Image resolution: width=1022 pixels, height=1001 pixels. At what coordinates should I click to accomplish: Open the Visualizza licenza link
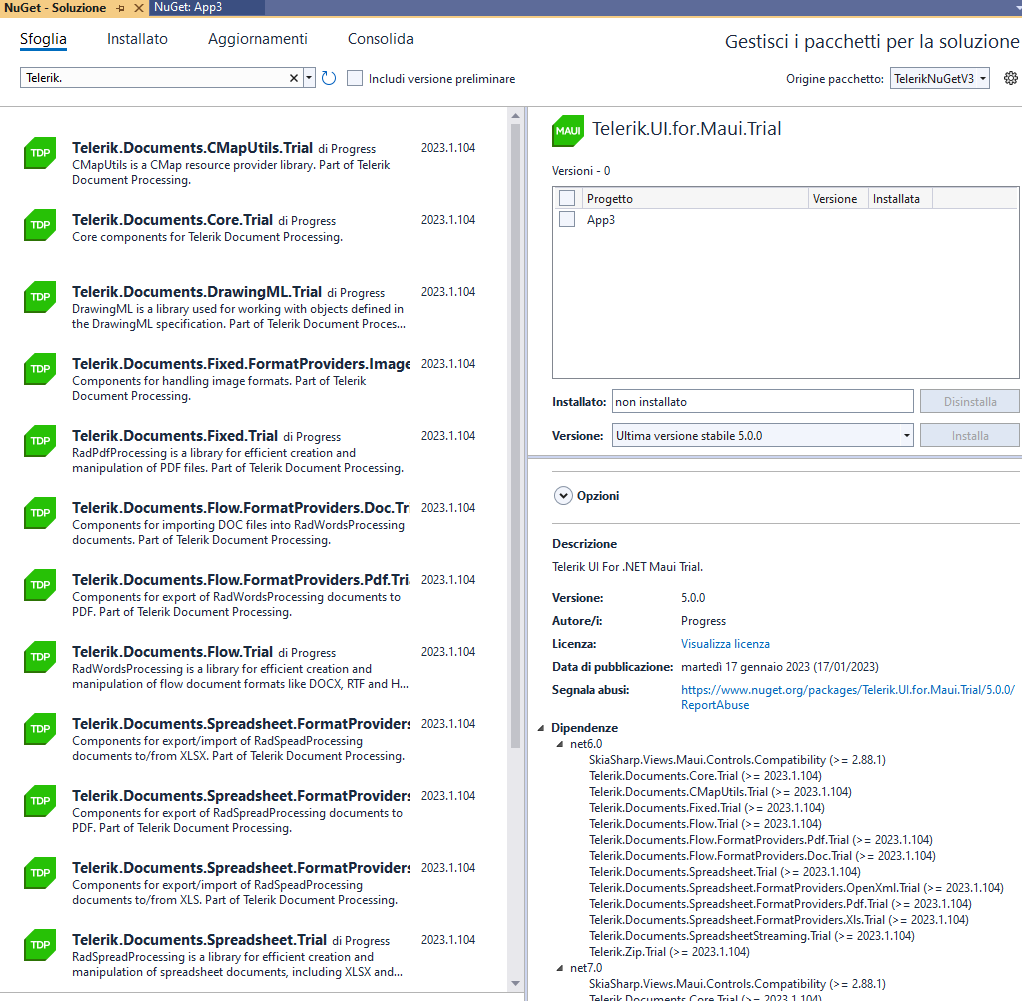pyautogui.click(x=725, y=644)
